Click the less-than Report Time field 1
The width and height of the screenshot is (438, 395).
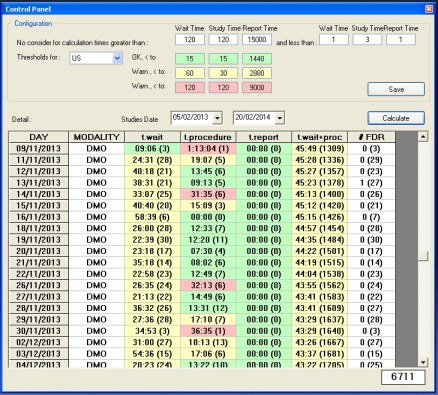[401, 40]
